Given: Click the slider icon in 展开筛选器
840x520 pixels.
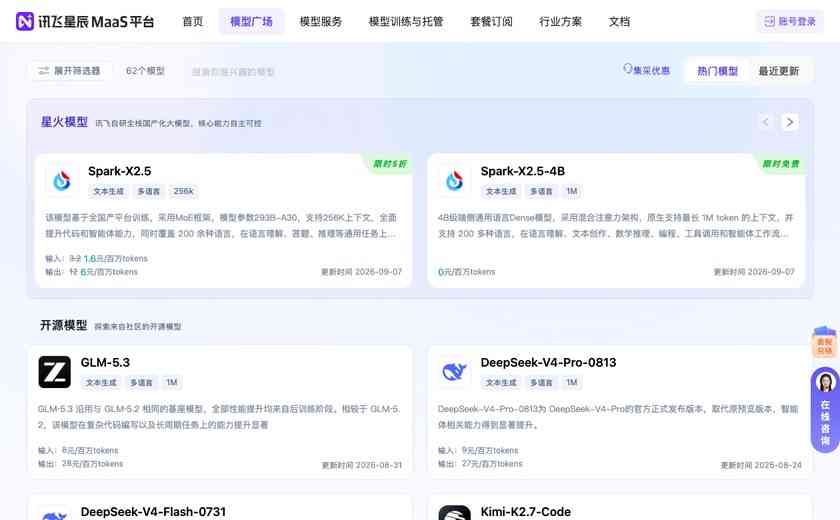Looking at the screenshot, I should pyautogui.click(x=44, y=71).
